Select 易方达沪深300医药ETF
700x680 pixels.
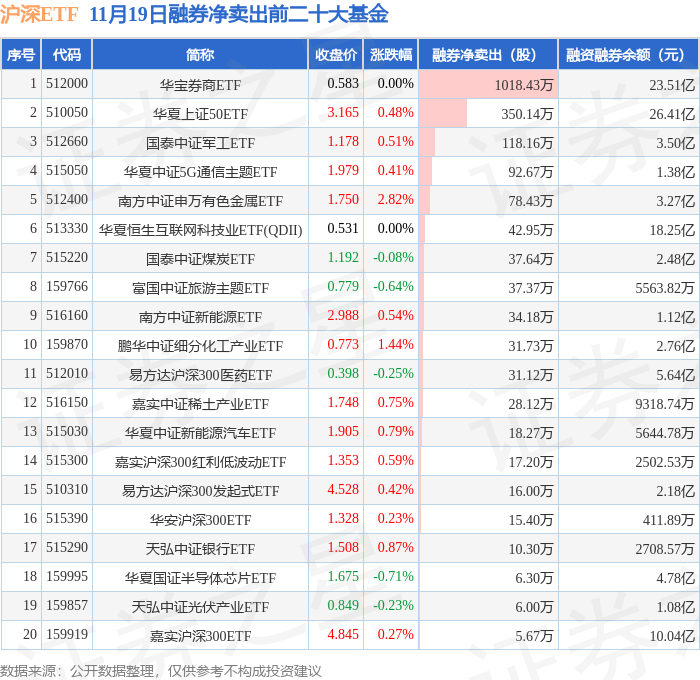[x=200, y=375]
